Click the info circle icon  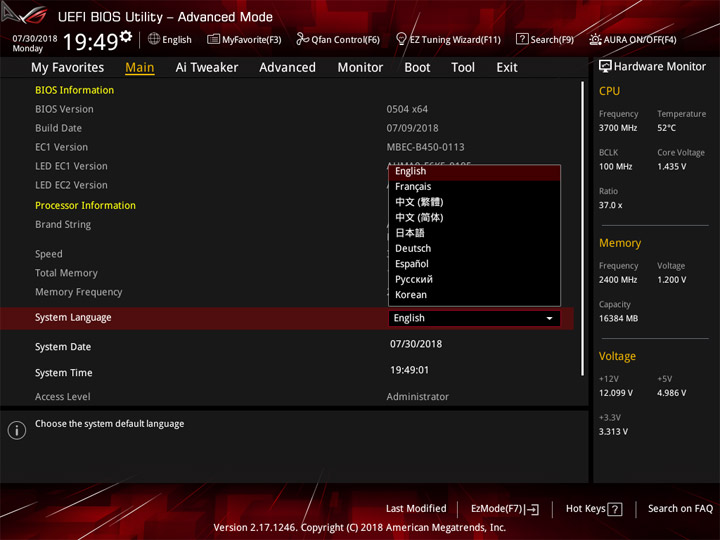[17, 430]
